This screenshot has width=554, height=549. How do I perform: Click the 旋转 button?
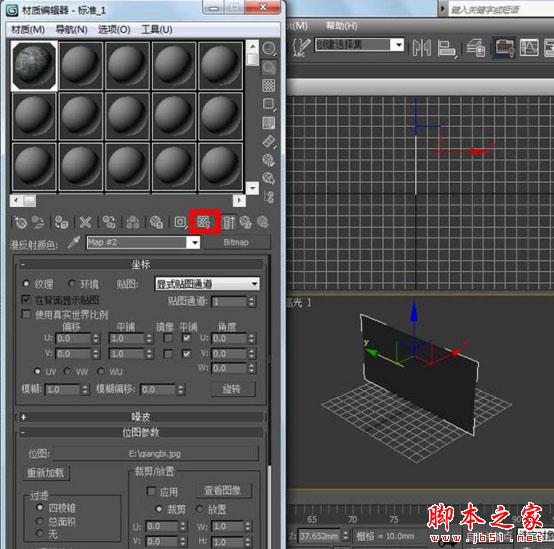(233, 389)
